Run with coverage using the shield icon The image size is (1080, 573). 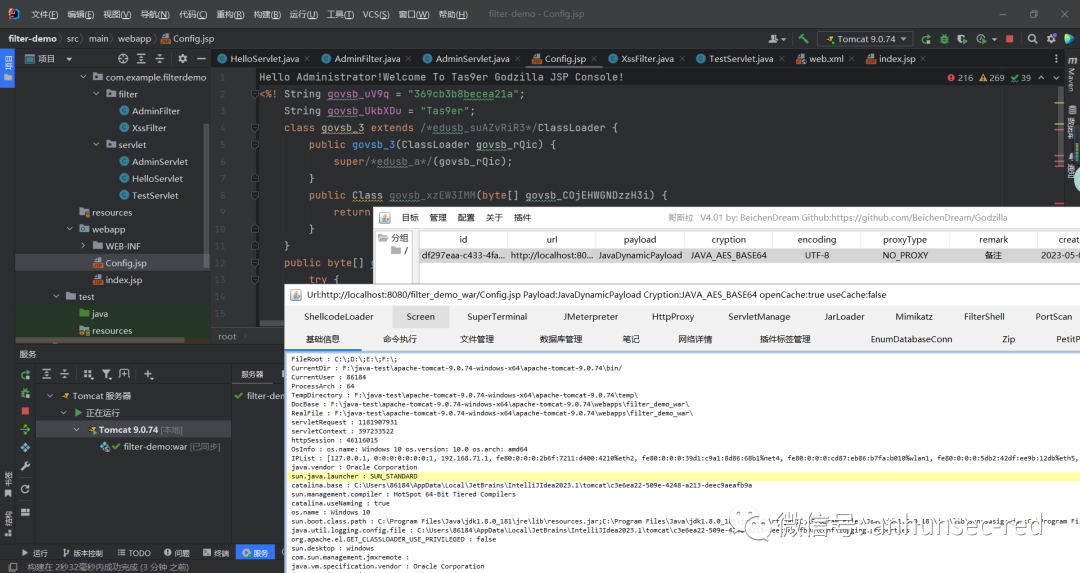tap(962, 39)
